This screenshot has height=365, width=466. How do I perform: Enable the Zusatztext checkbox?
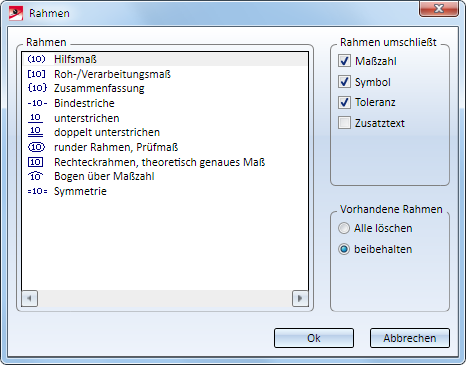click(x=344, y=123)
